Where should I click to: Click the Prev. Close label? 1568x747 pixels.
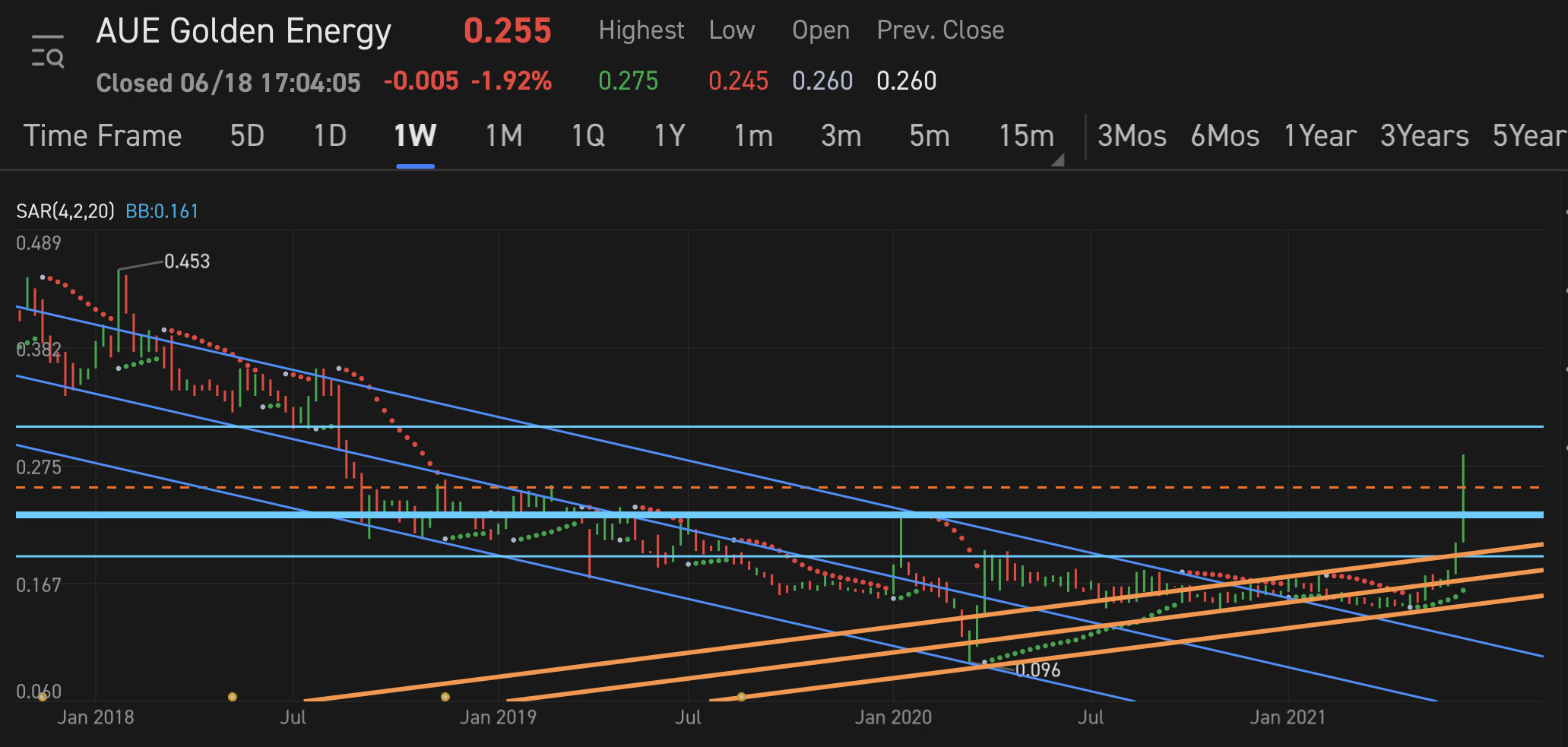[940, 30]
